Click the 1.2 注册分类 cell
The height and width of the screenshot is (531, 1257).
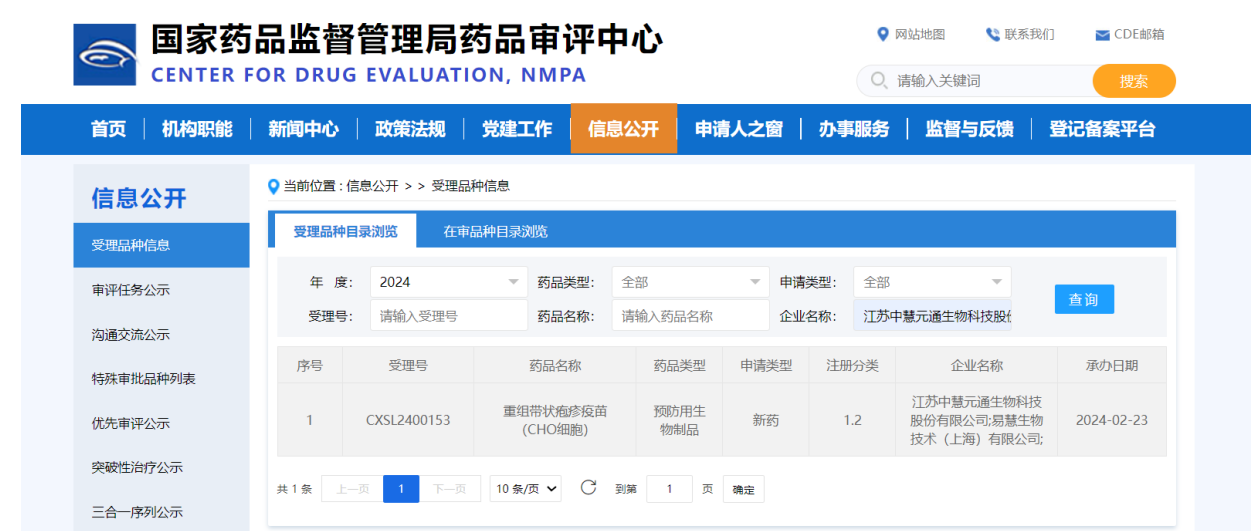coord(852,420)
